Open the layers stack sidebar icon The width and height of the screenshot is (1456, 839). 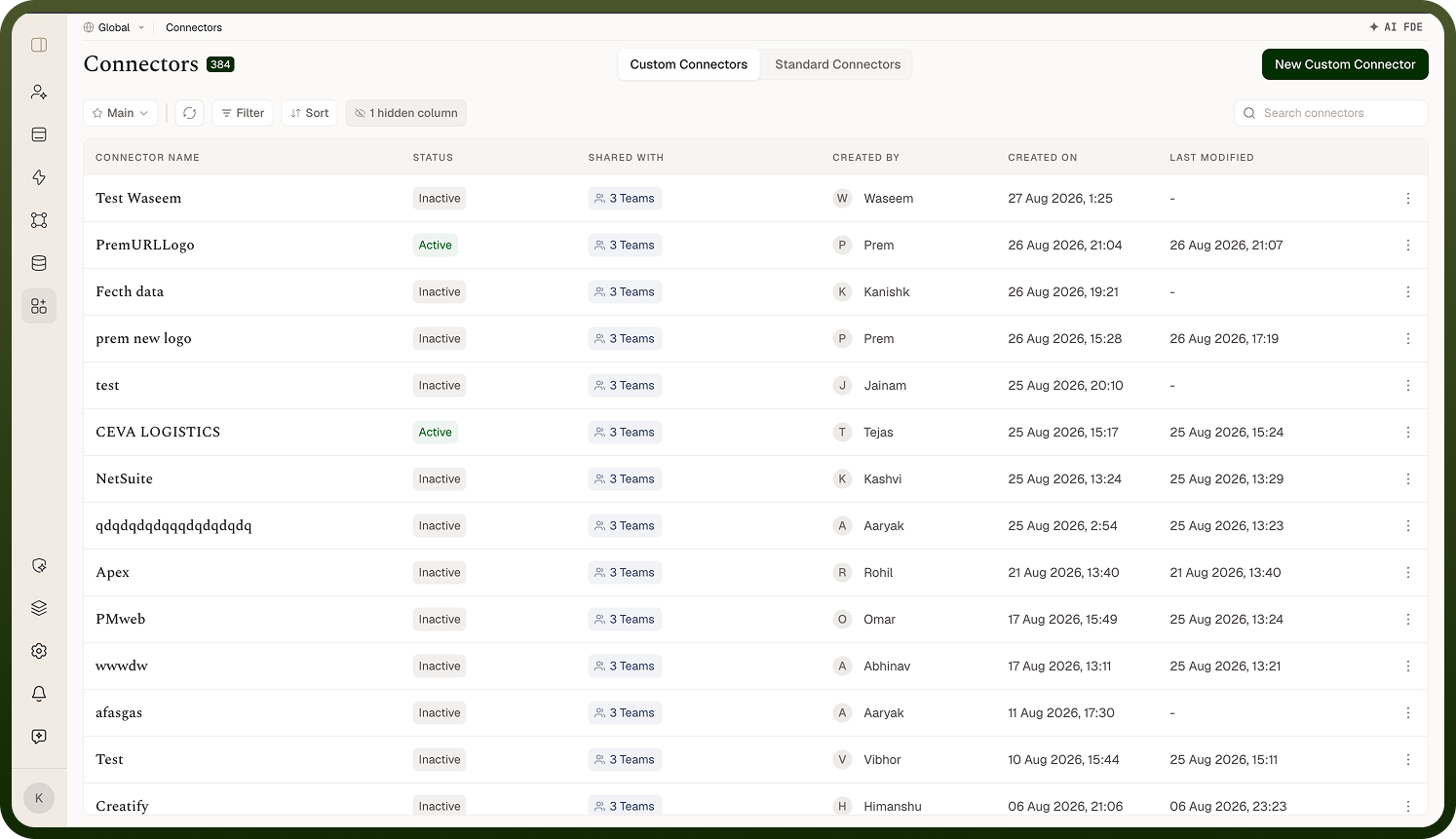(39, 608)
